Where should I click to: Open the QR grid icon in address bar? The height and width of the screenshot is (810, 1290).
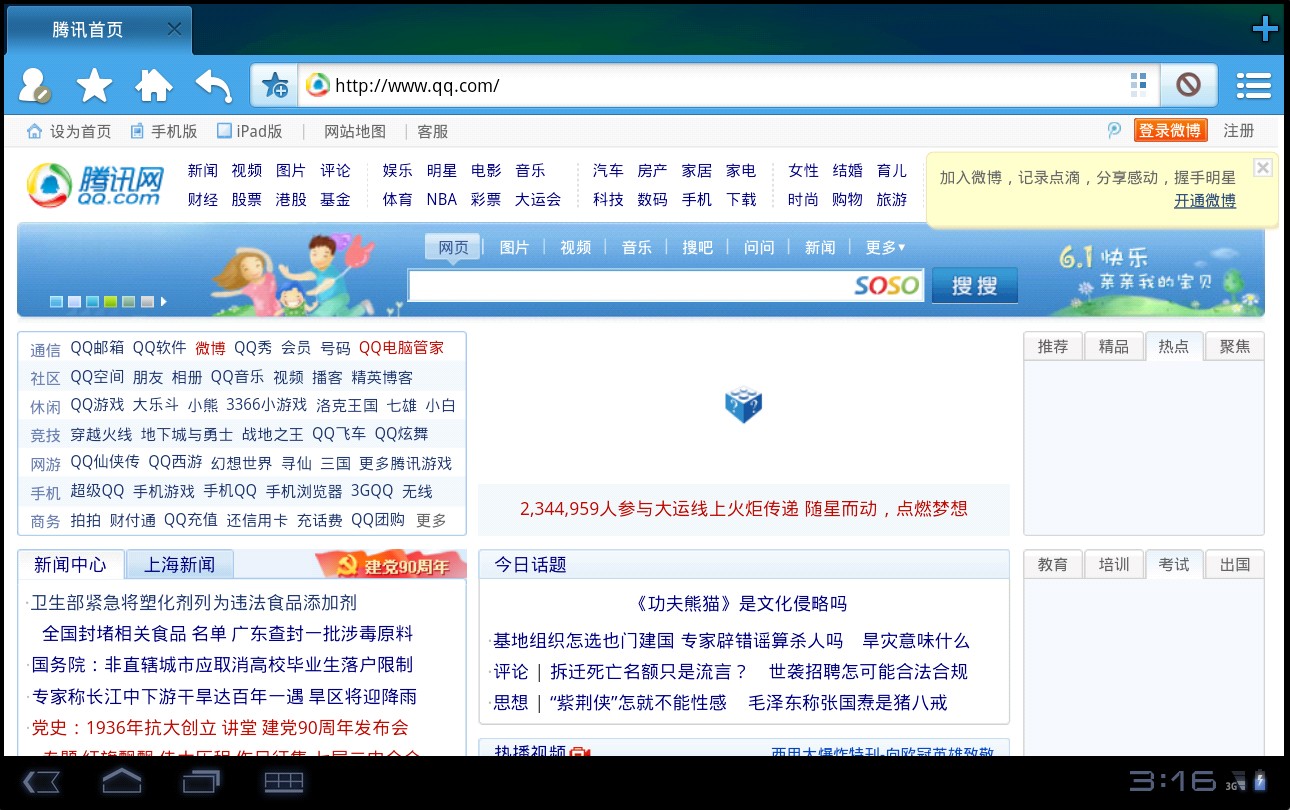click(1138, 85)
